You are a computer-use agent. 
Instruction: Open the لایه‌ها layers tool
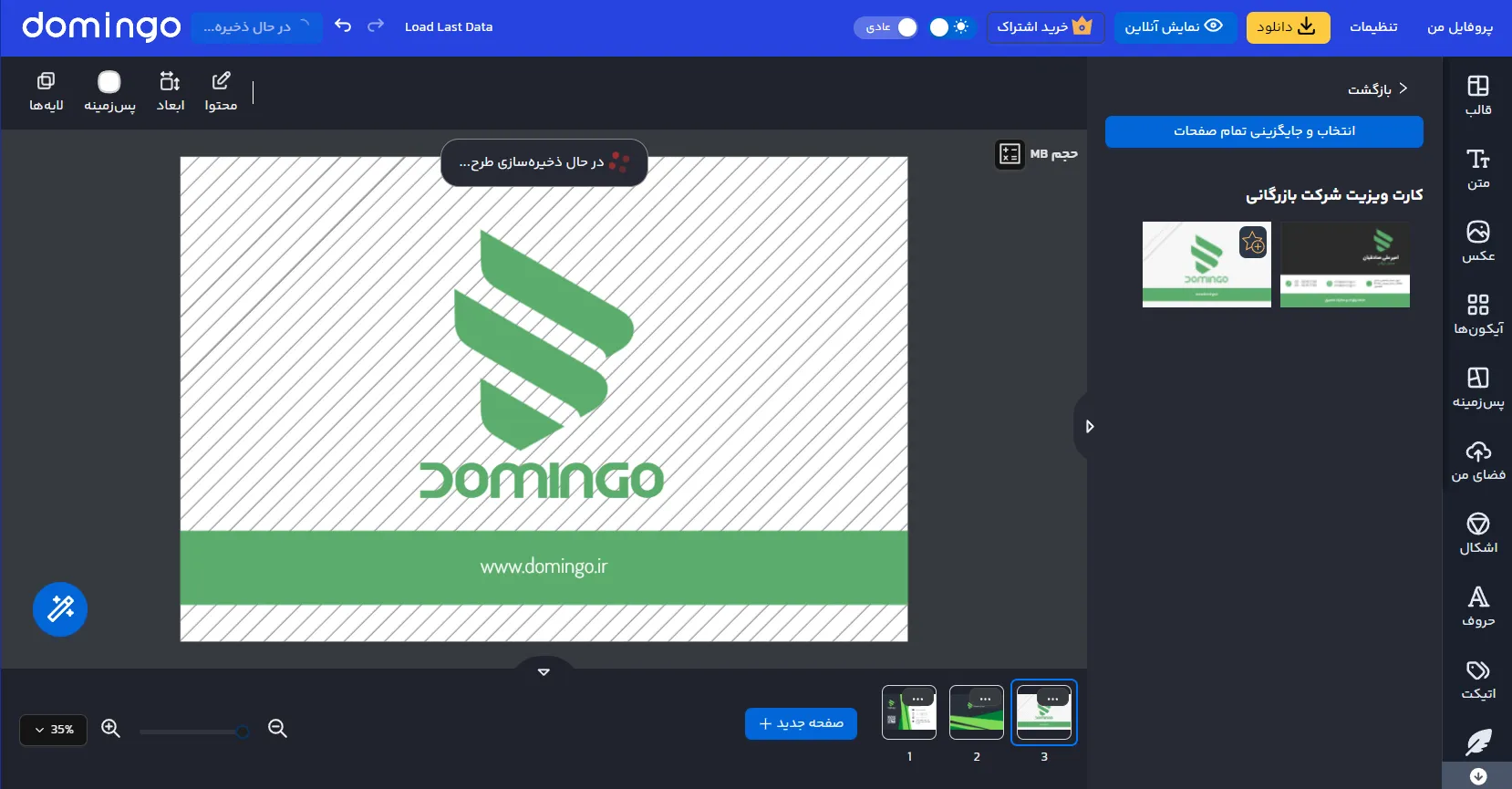pyautogui.click(x=47, y=92)
